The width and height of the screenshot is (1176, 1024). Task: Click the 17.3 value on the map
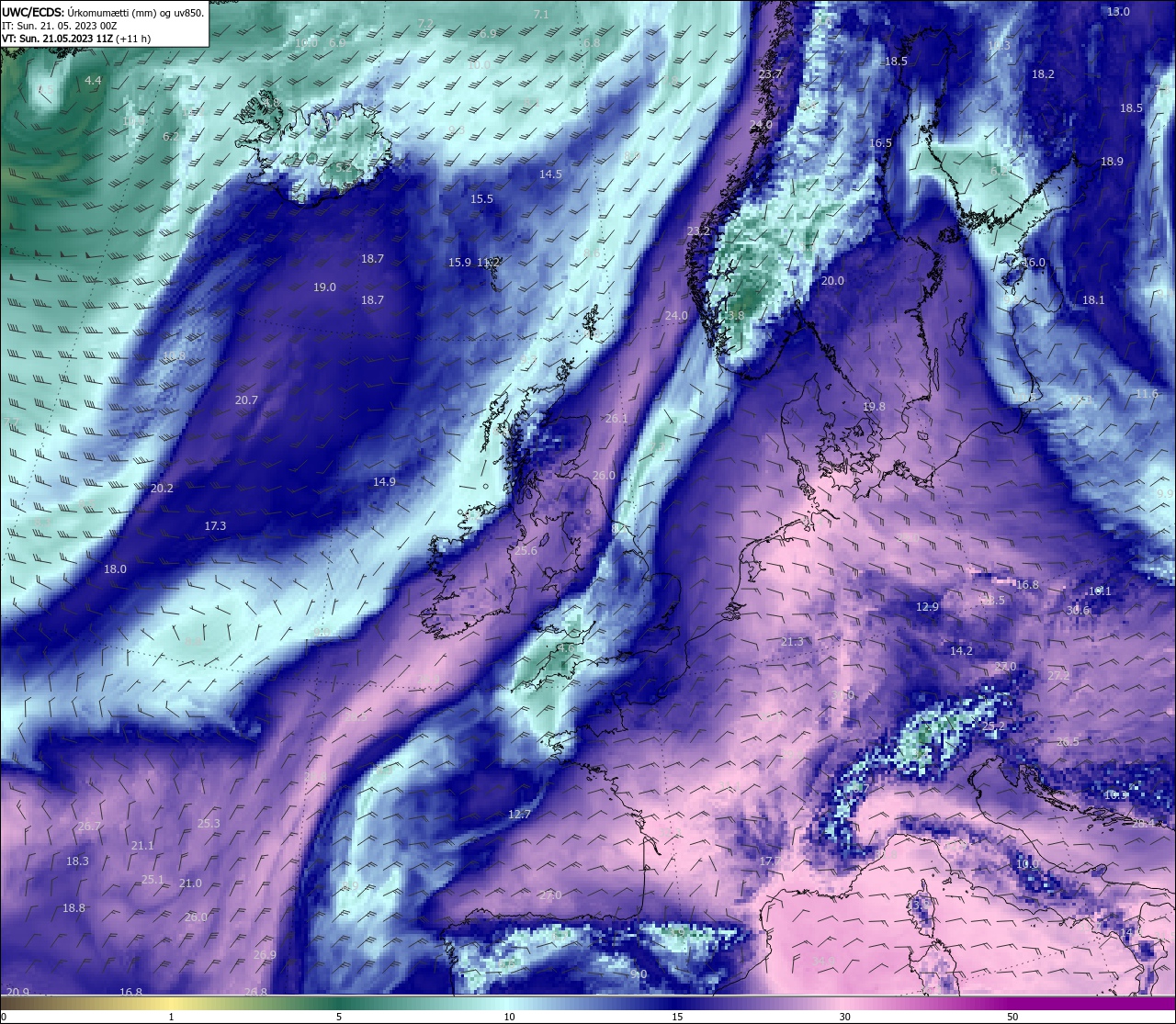[215, 526]
